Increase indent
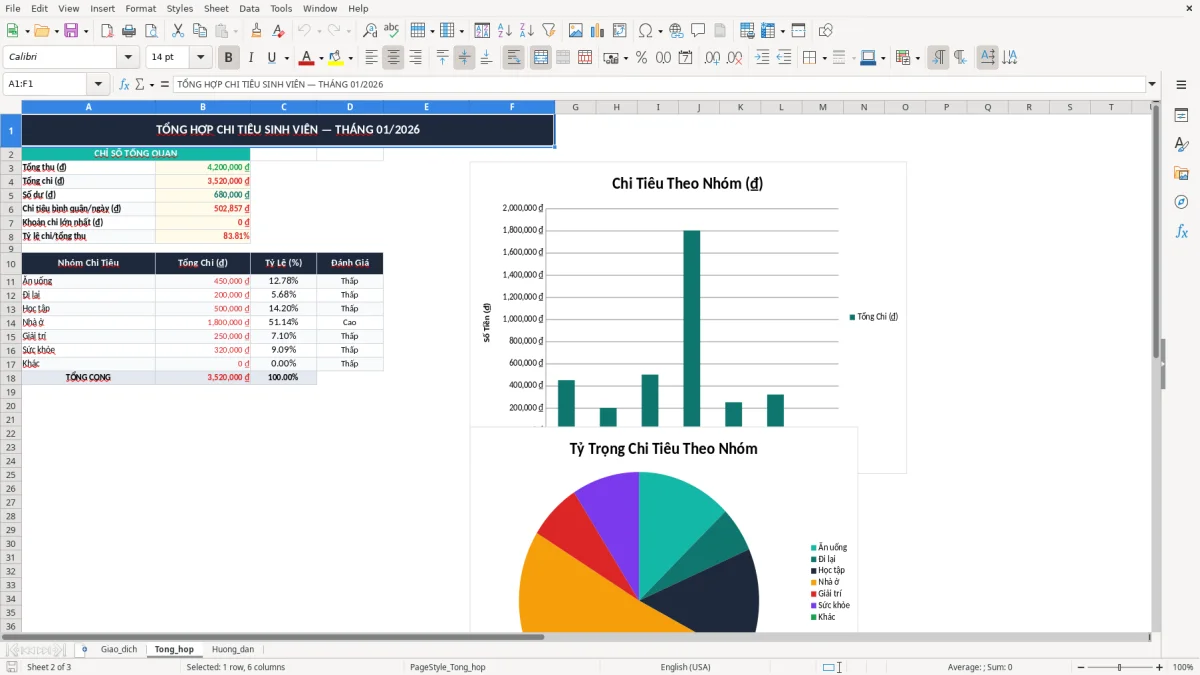1200x675 pixels. point(762,58)
